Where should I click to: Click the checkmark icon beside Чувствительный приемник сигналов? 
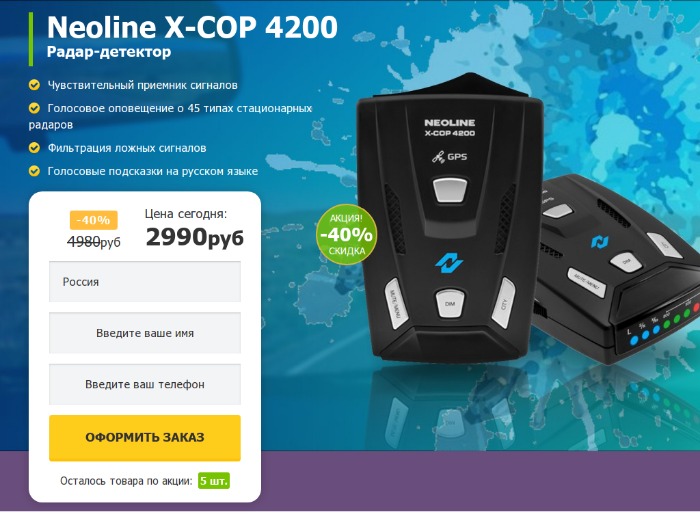click(34, 85)
